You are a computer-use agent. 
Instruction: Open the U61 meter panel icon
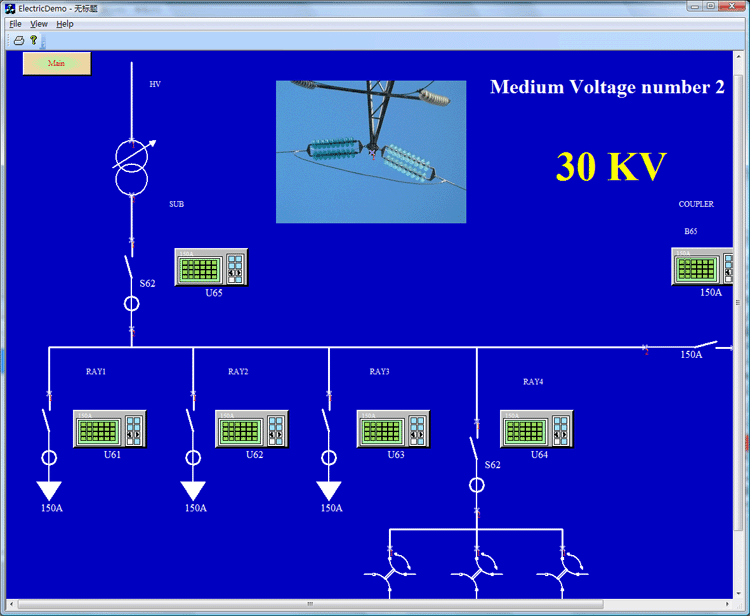[110, 429]
